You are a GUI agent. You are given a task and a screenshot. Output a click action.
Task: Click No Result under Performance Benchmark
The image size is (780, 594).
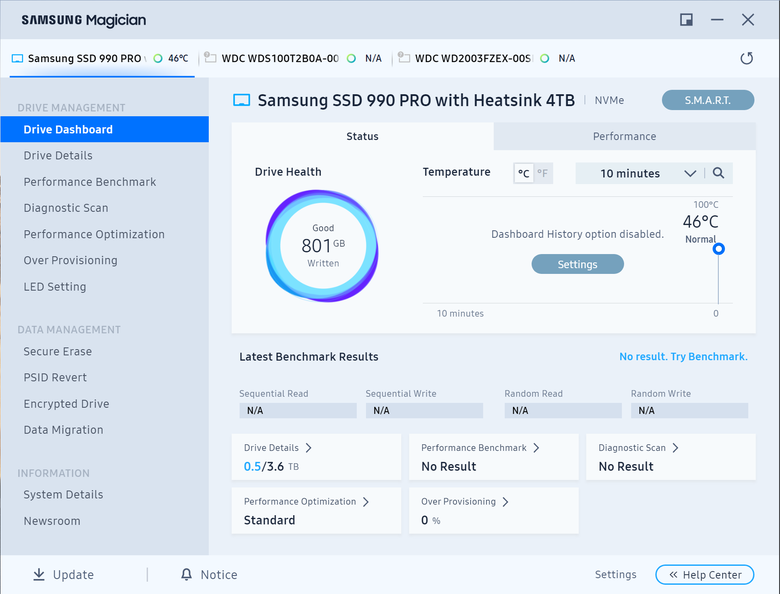[x=449, y=467]
